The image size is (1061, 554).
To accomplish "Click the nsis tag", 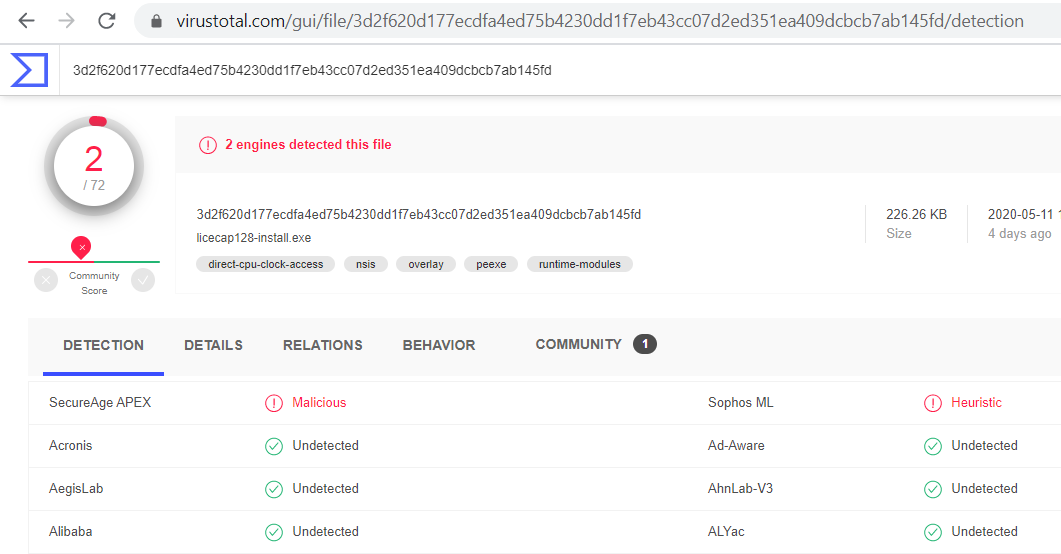I will (365, 264).
